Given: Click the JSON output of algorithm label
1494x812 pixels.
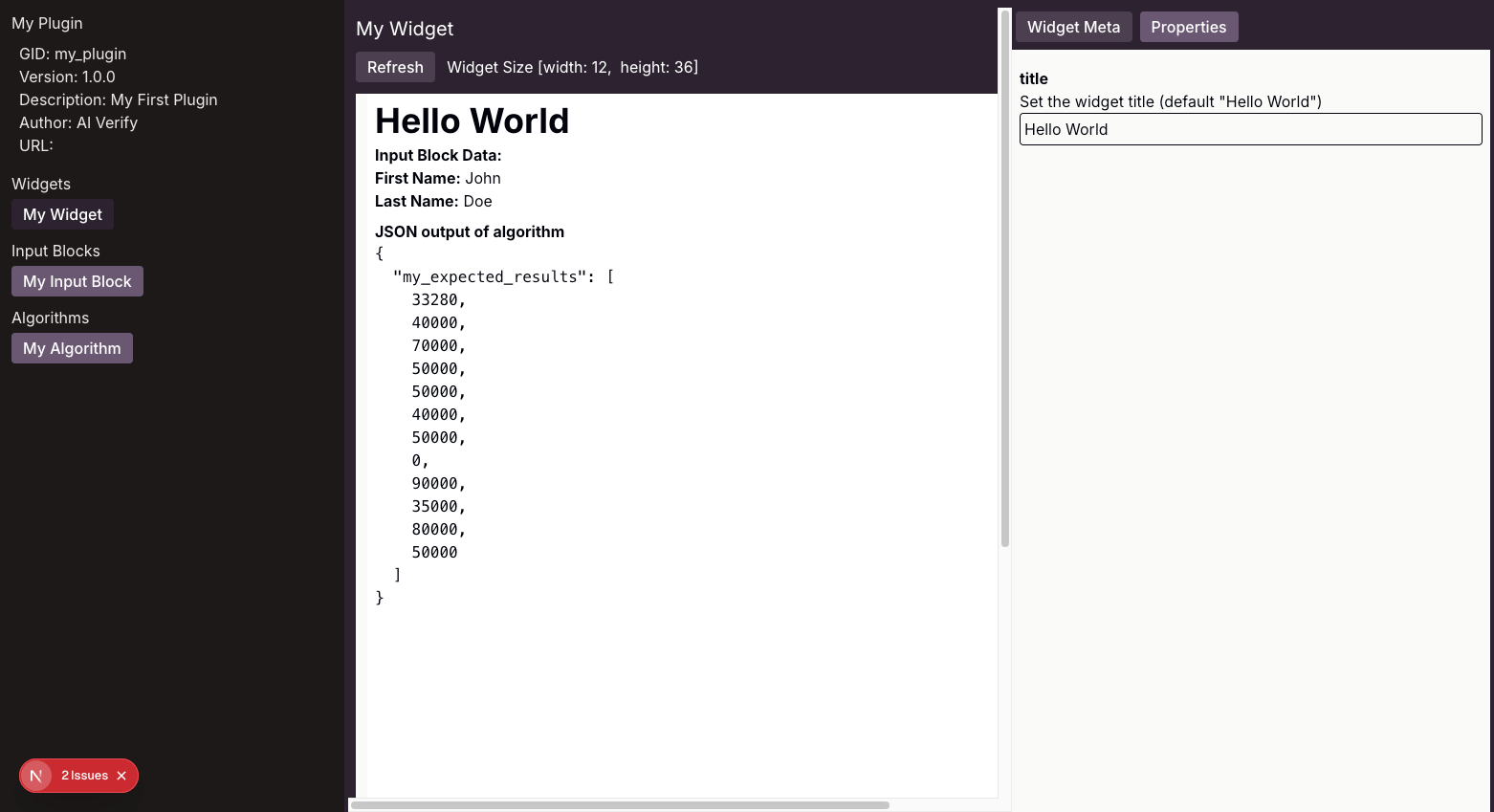Looking at the screenshot, I should coord(470,231).
